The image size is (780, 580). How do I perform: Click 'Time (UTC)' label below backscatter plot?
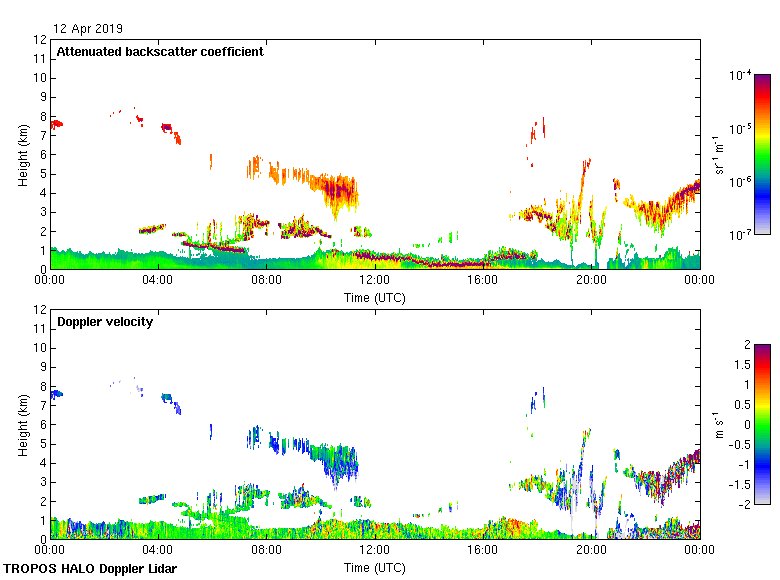[x=375, y=297]
